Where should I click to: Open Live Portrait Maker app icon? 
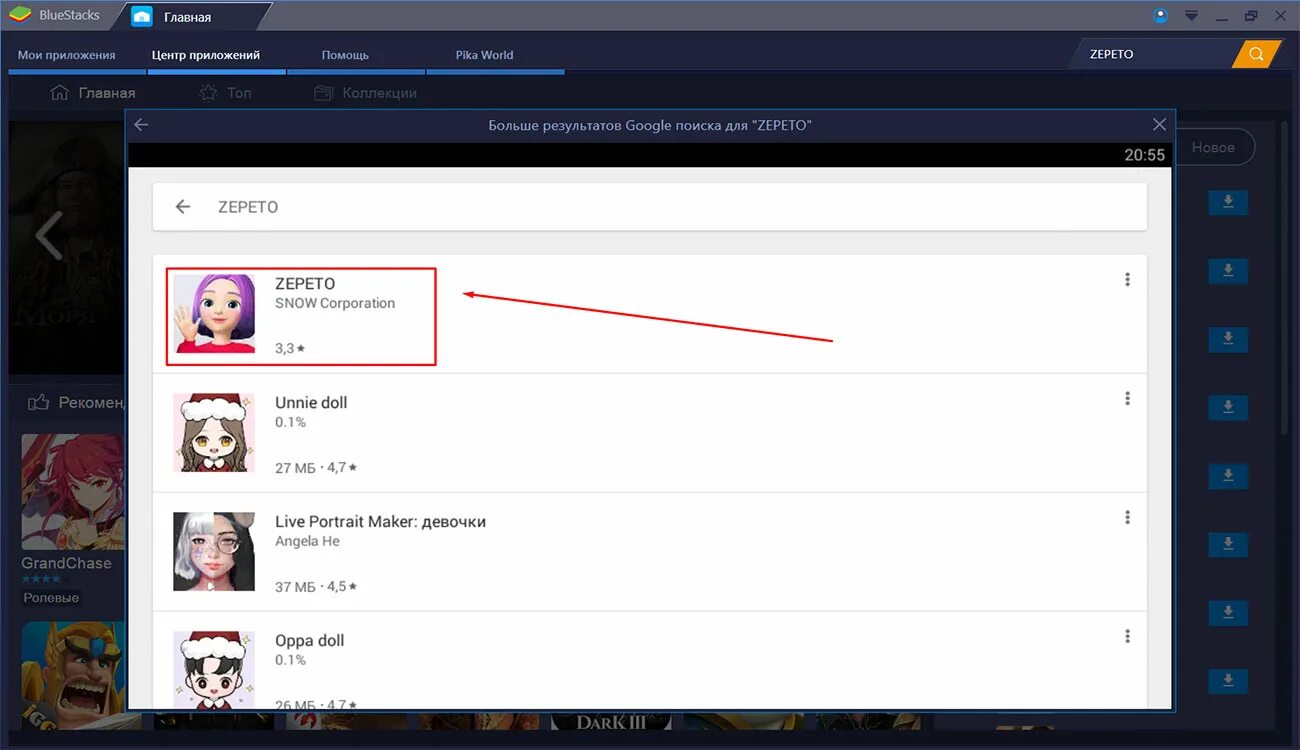pyautogui.click(x=214, y=551)
